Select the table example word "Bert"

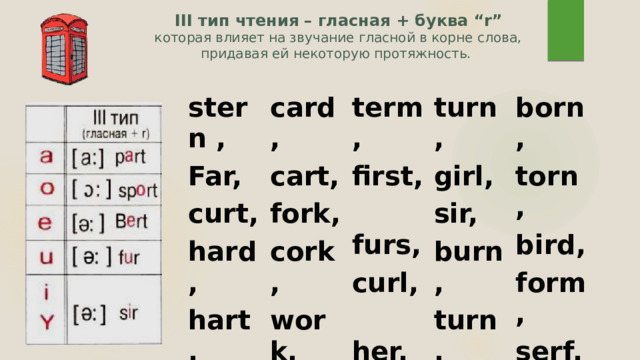tap(131, 221)
